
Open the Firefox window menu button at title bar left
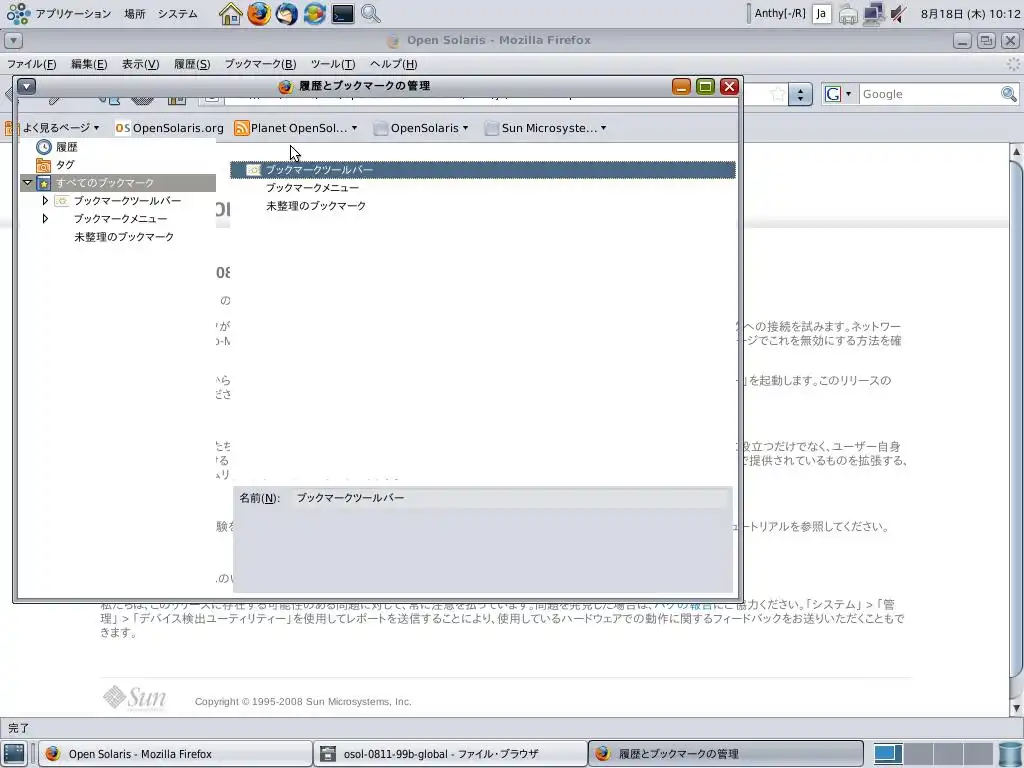click(13, 40)
